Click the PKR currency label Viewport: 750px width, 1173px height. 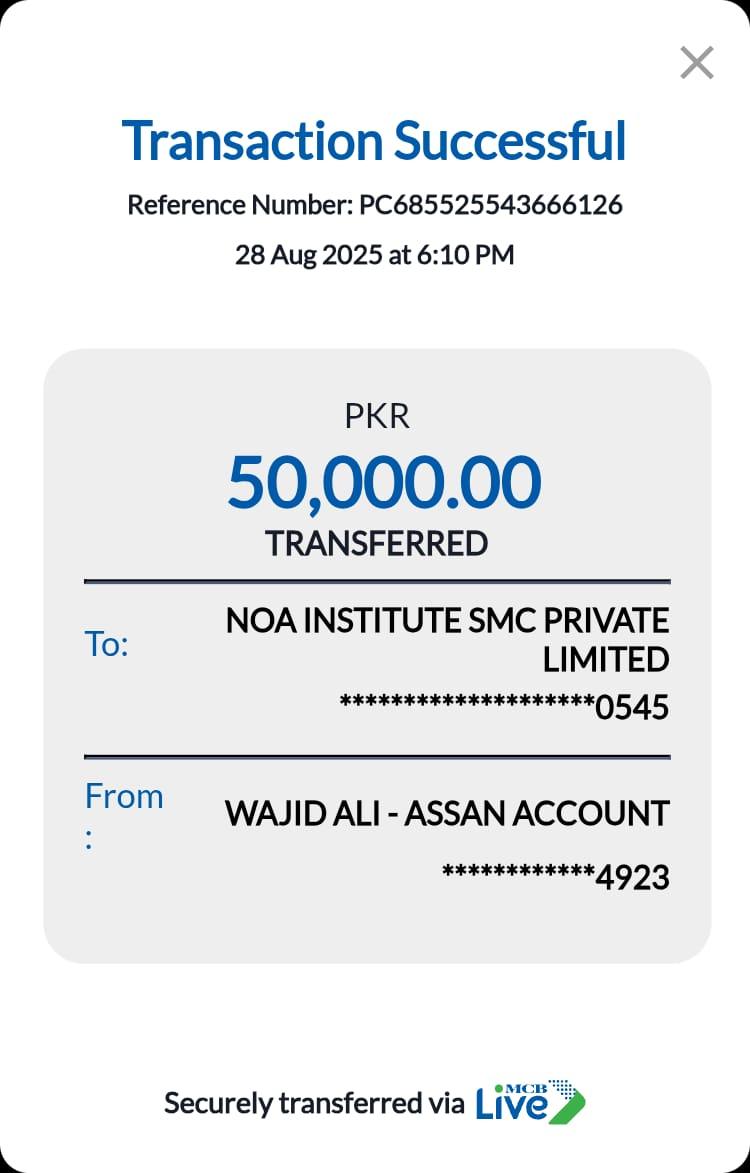tap(376, 416)
